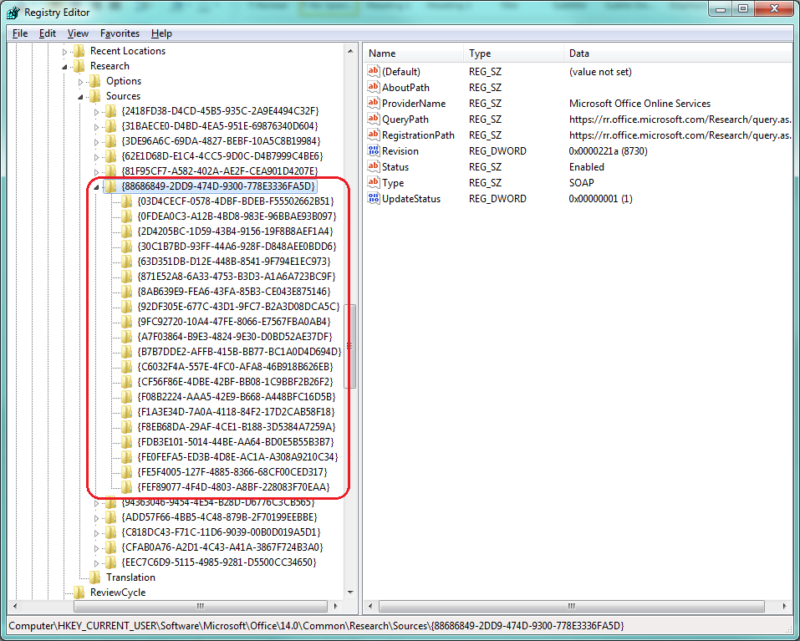The width and height of the screenshot is (800, 641).
Task: Open the View menu
Action: (x=78, y=33)
